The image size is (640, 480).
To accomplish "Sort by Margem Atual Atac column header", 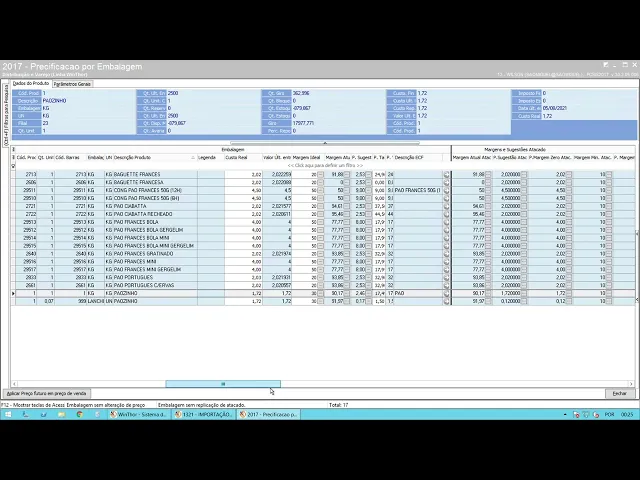I will 472,158.
